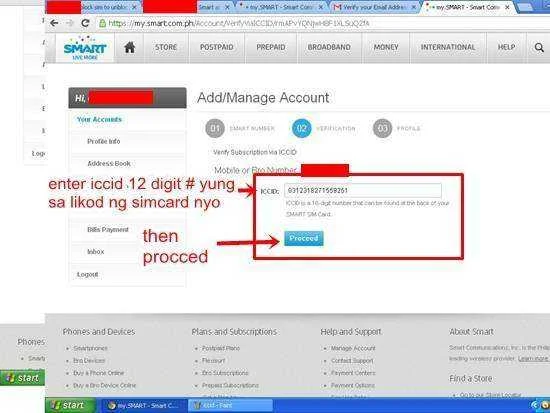Click the address bar URL
The width and height of the screenshot is (550, 413).
239,24
